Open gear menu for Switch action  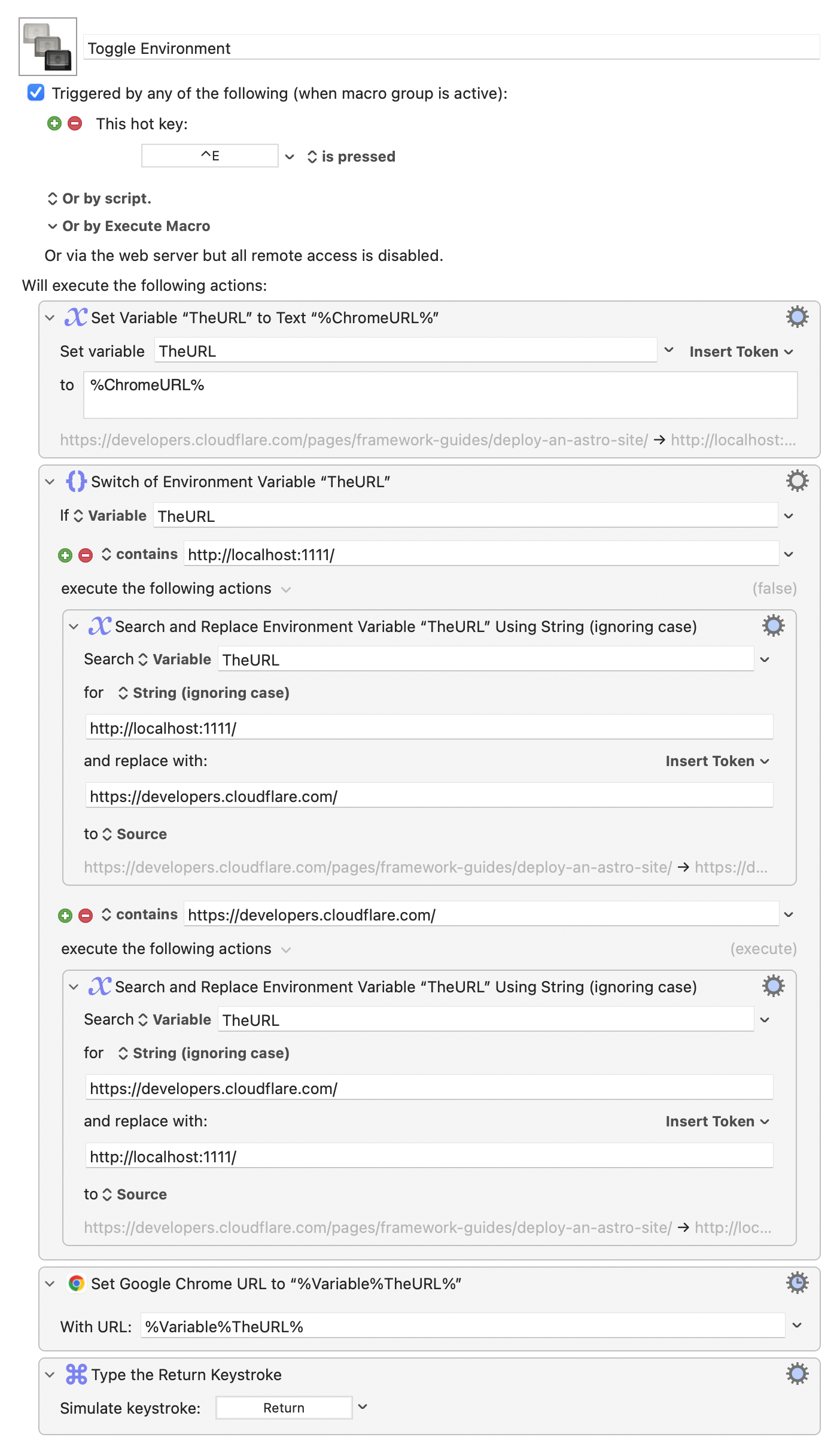[x=797, y=481]
